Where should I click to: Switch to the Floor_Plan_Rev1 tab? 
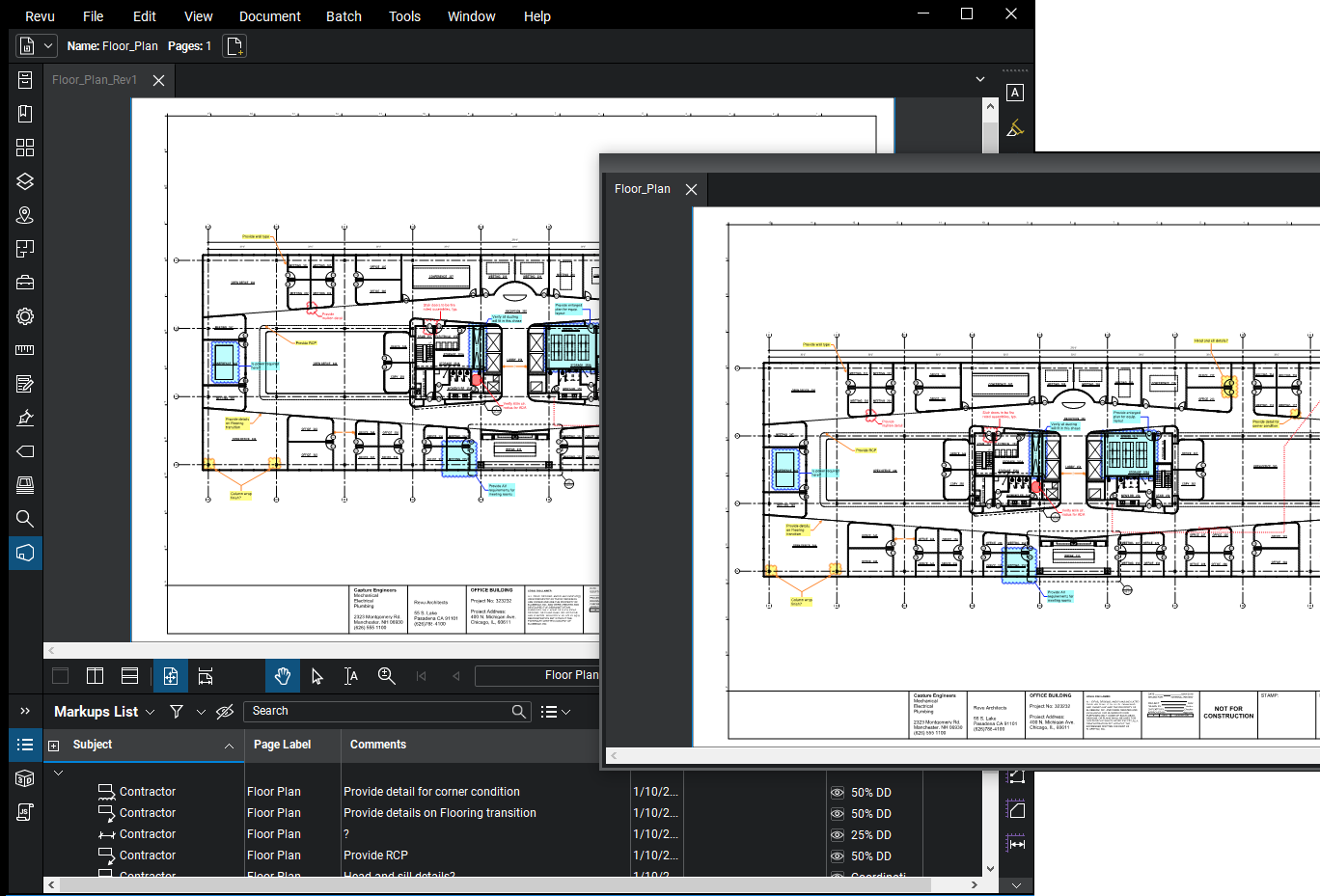pos(95,80)
